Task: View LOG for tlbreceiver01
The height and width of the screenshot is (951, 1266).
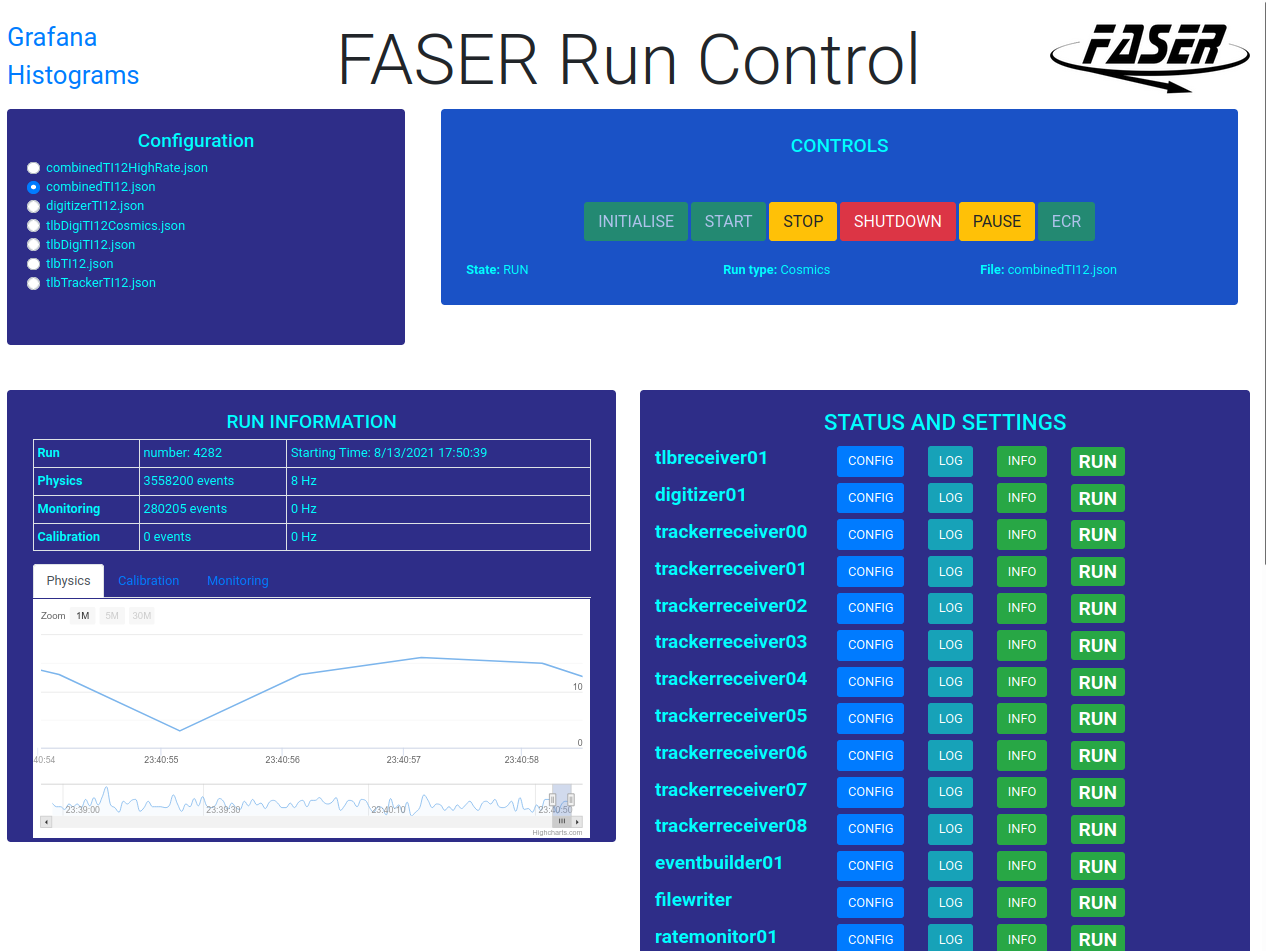Action: (x=950, y=461)
